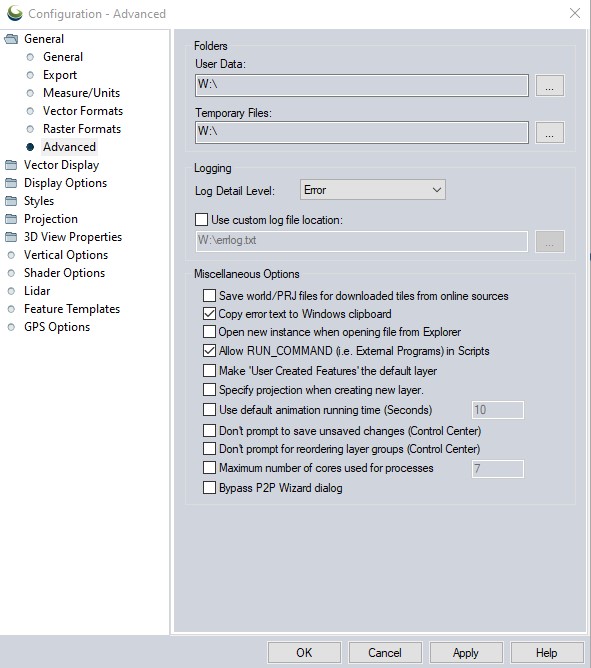Screen dimensions: 591x668
Task: Enable Use custom log file location
Action: click(x=202, y=220)
